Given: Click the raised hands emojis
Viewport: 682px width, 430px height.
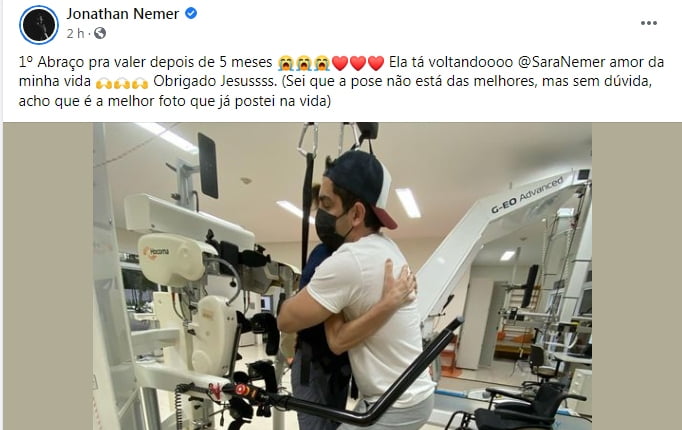Looking at the screenshot, I should (122, 82).
